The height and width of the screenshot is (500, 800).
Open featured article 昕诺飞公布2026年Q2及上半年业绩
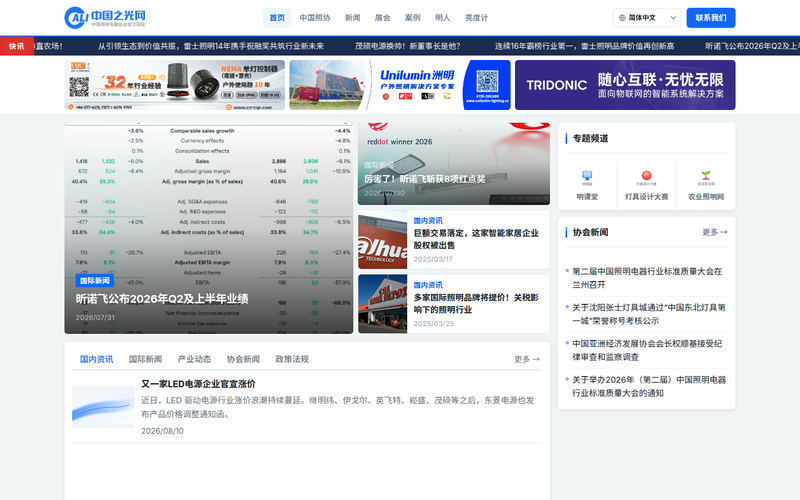coord(162,299)
